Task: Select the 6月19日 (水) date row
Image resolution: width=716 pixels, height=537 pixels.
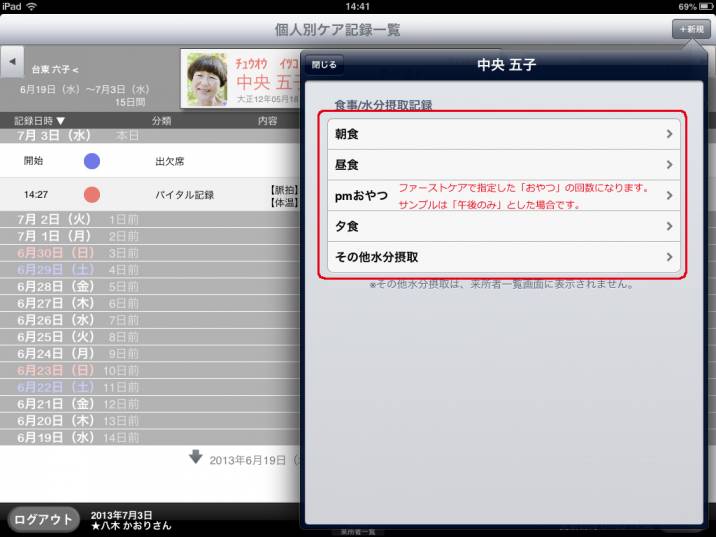Action: tap(150, 437)
